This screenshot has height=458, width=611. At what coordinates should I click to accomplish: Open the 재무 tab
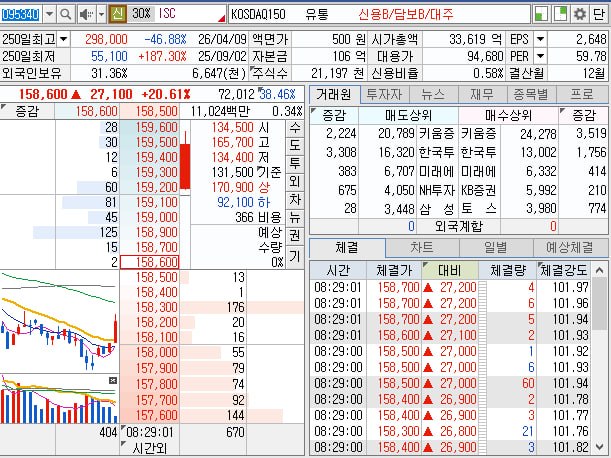(482, 94)
